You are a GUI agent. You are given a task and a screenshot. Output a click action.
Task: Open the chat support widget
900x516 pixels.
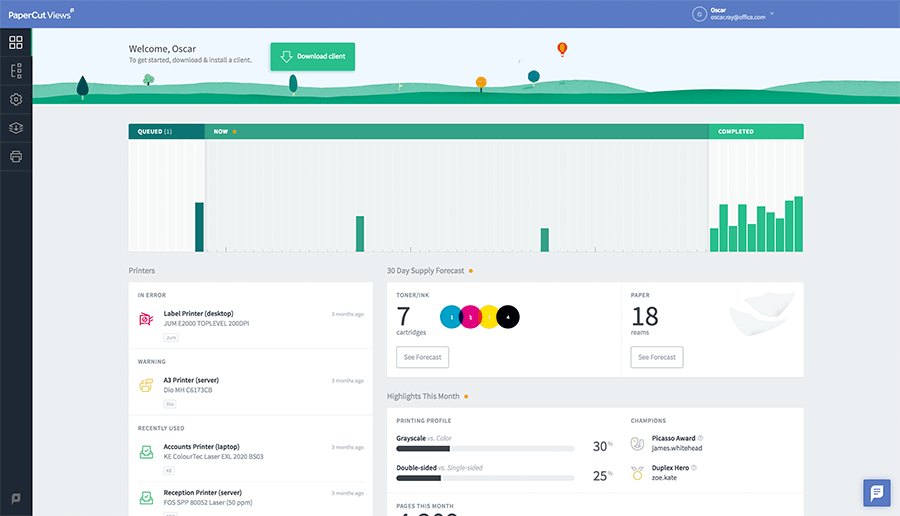click(876, 493)
